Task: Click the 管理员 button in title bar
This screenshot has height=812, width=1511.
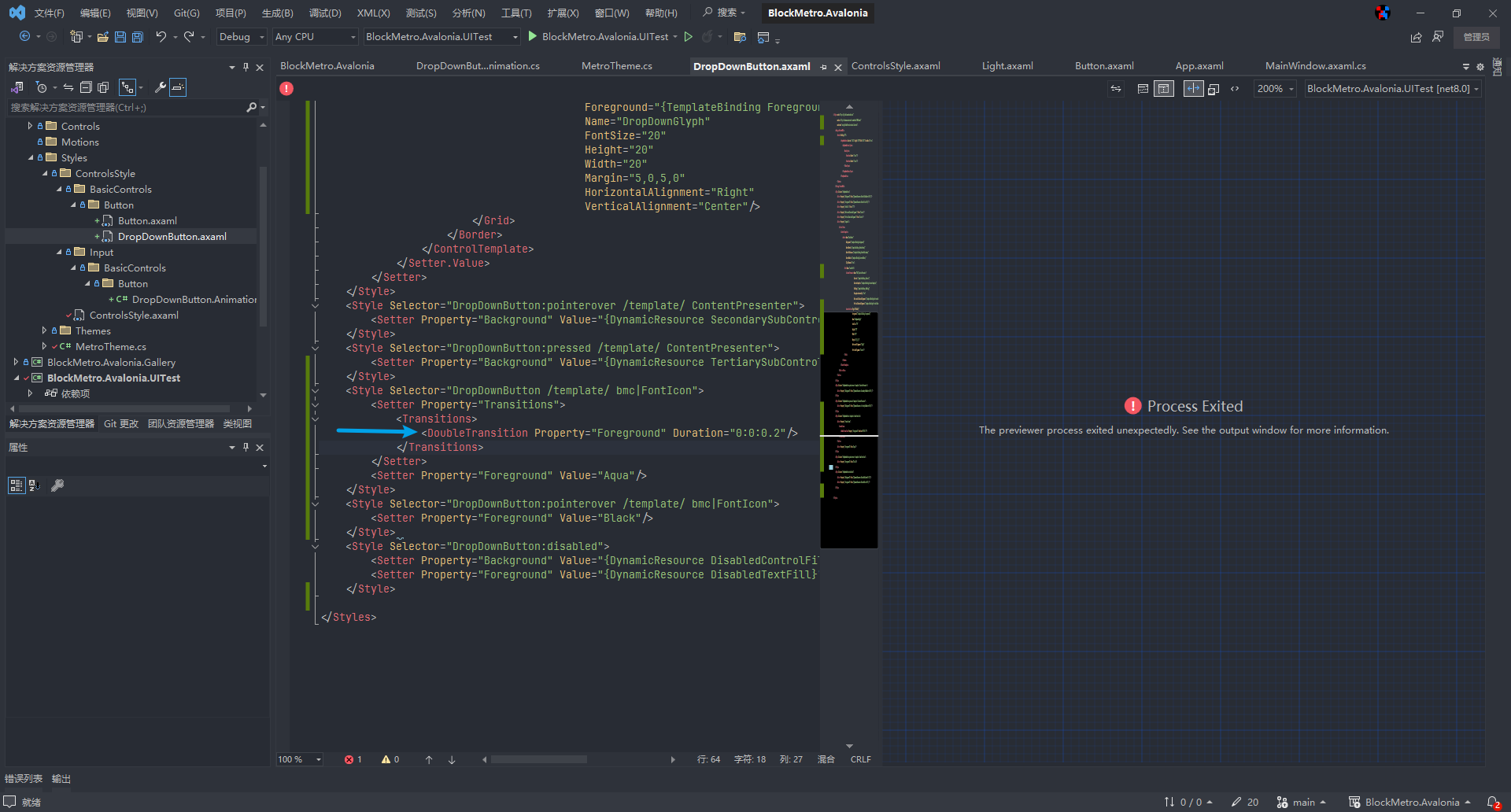Action: pos(1476,37)
